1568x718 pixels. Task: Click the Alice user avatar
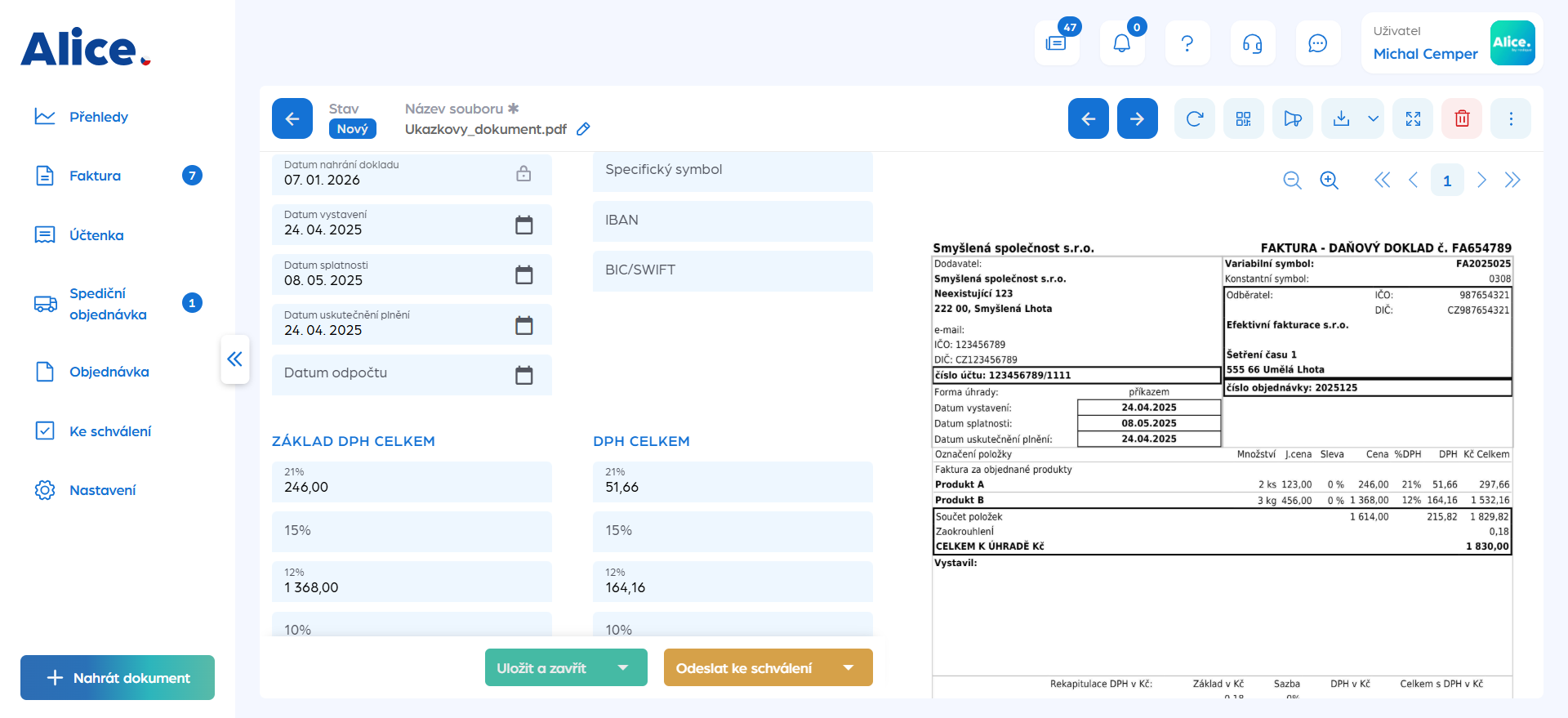pyautogui.click(x=1512, y=43)
